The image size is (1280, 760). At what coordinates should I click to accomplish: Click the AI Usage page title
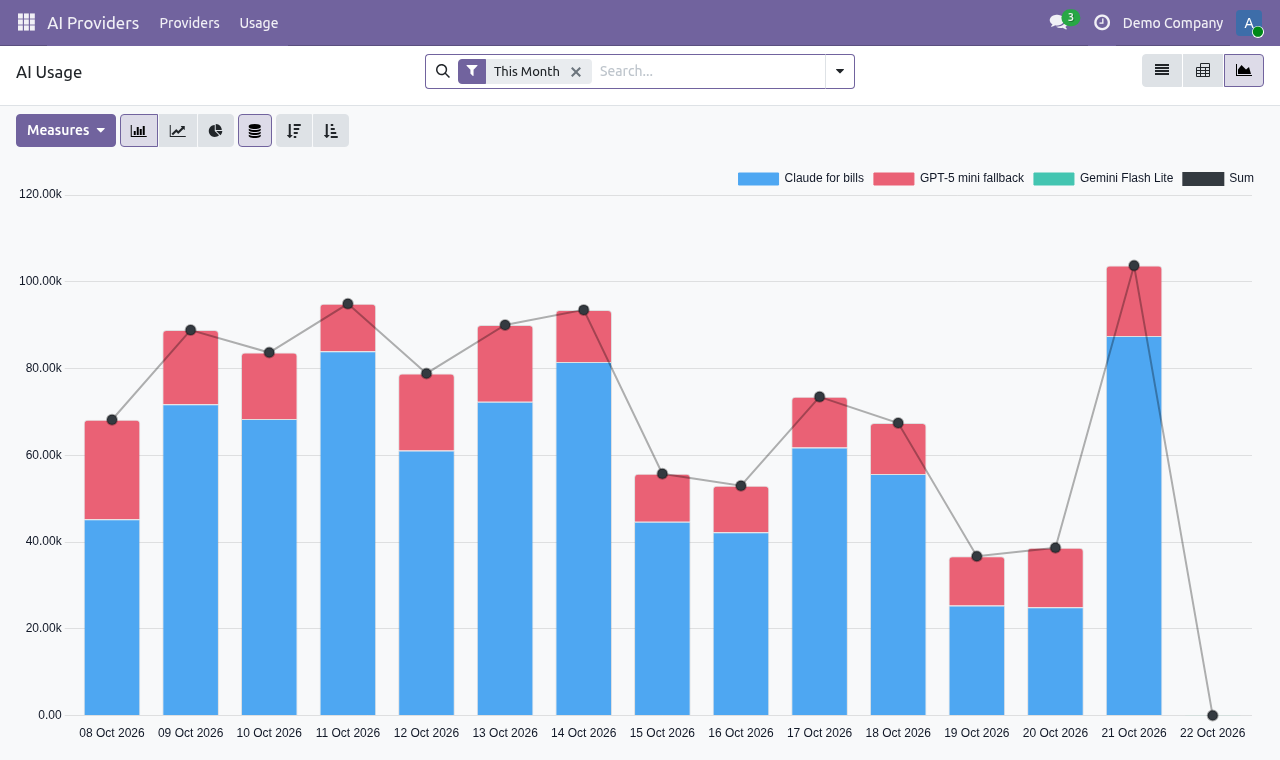tap(49, 72)
